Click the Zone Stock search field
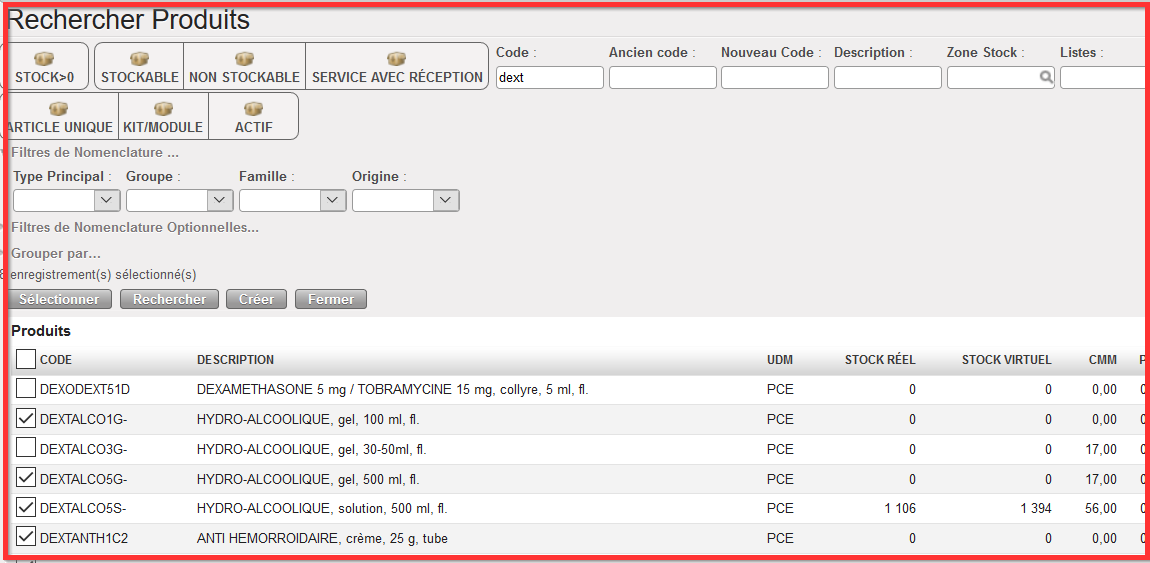Screen dimensions: 1150x563 coord(1001,77)
